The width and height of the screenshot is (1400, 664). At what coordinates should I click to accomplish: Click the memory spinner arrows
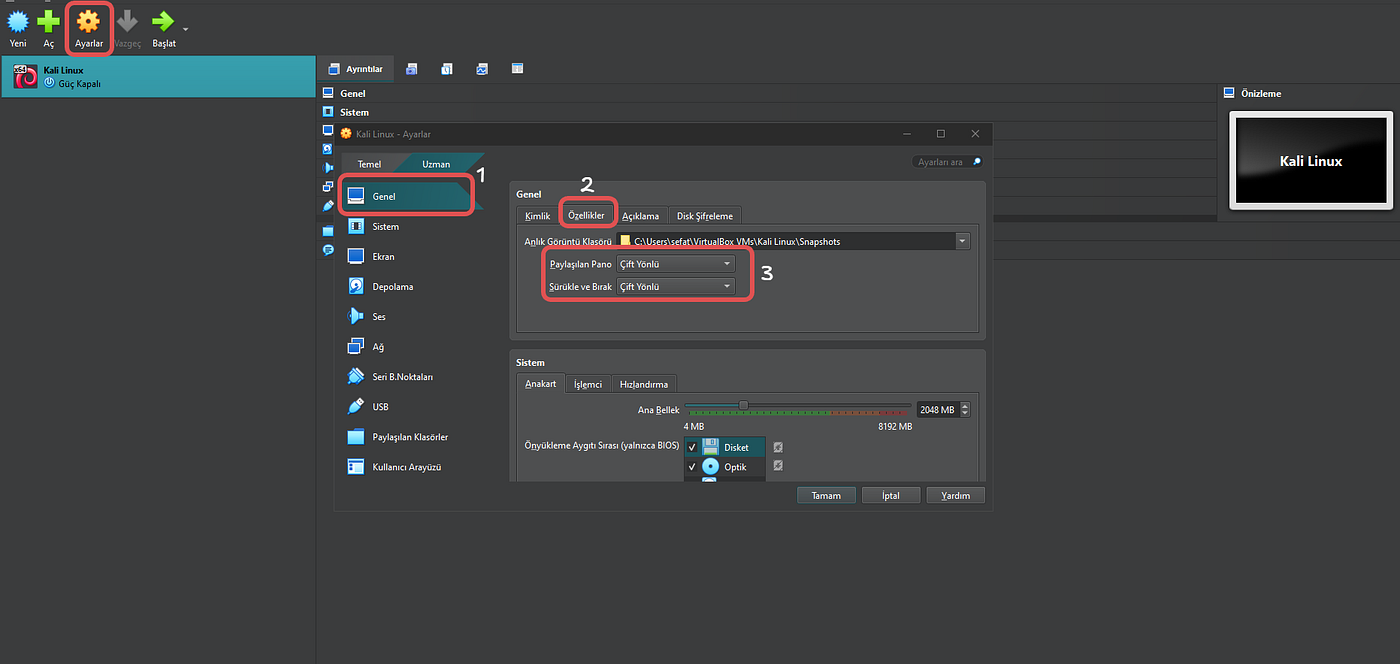pyautogui.click(x=963, y=410)
